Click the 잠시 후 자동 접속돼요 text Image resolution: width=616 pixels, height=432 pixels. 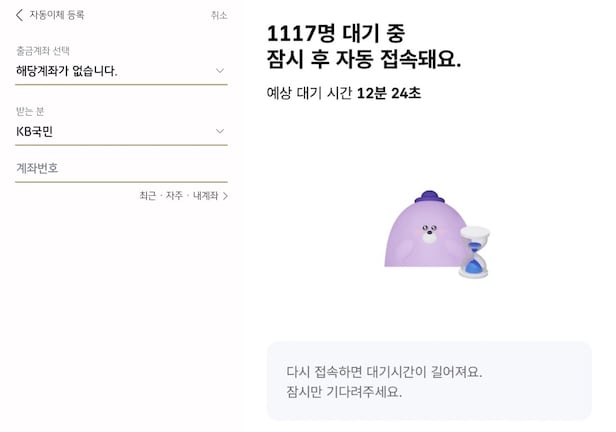click(364, 59)
